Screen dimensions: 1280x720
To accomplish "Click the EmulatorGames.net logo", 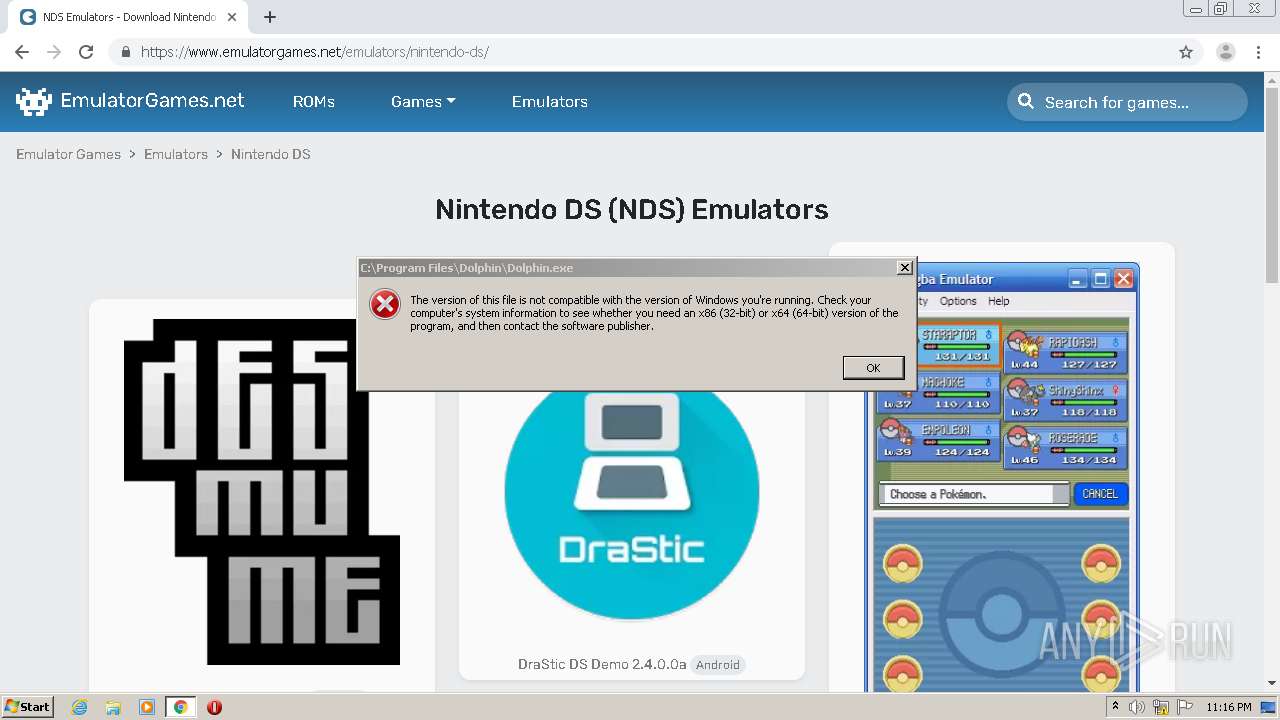I will [130, 101].
